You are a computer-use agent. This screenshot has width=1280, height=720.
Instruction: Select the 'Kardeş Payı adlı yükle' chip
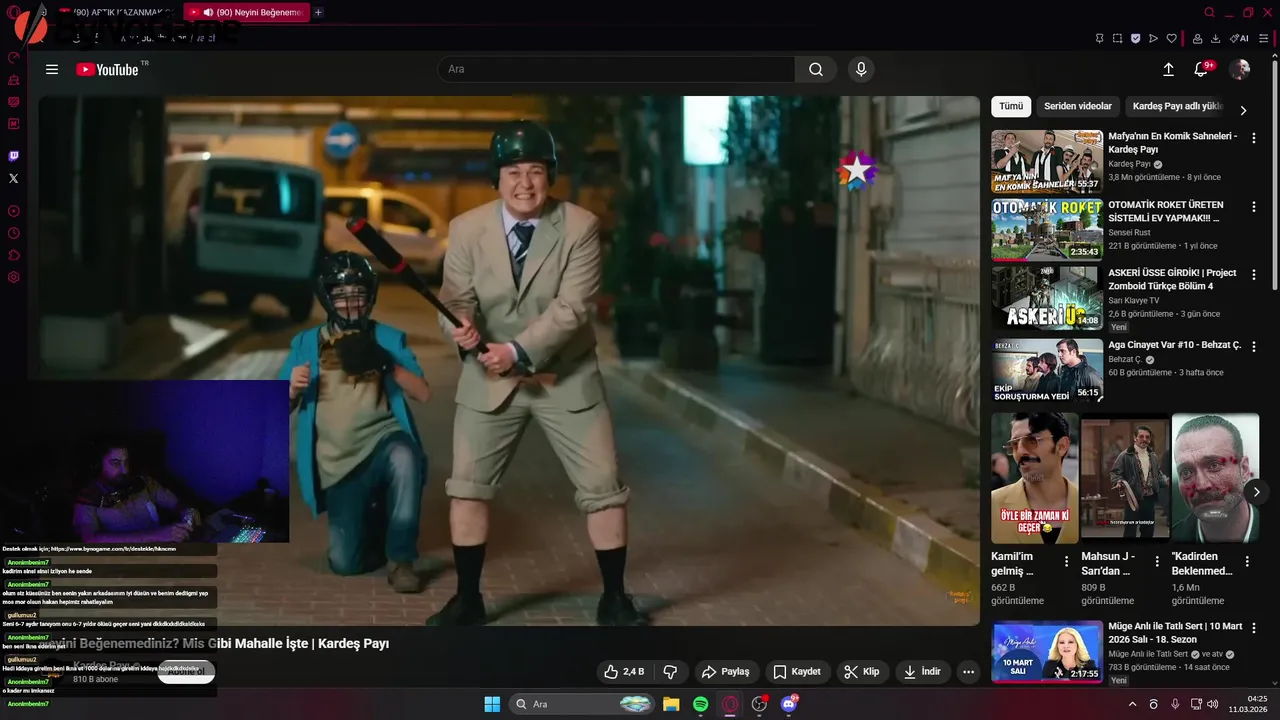pyautogui.click(x=1177, y=106)
